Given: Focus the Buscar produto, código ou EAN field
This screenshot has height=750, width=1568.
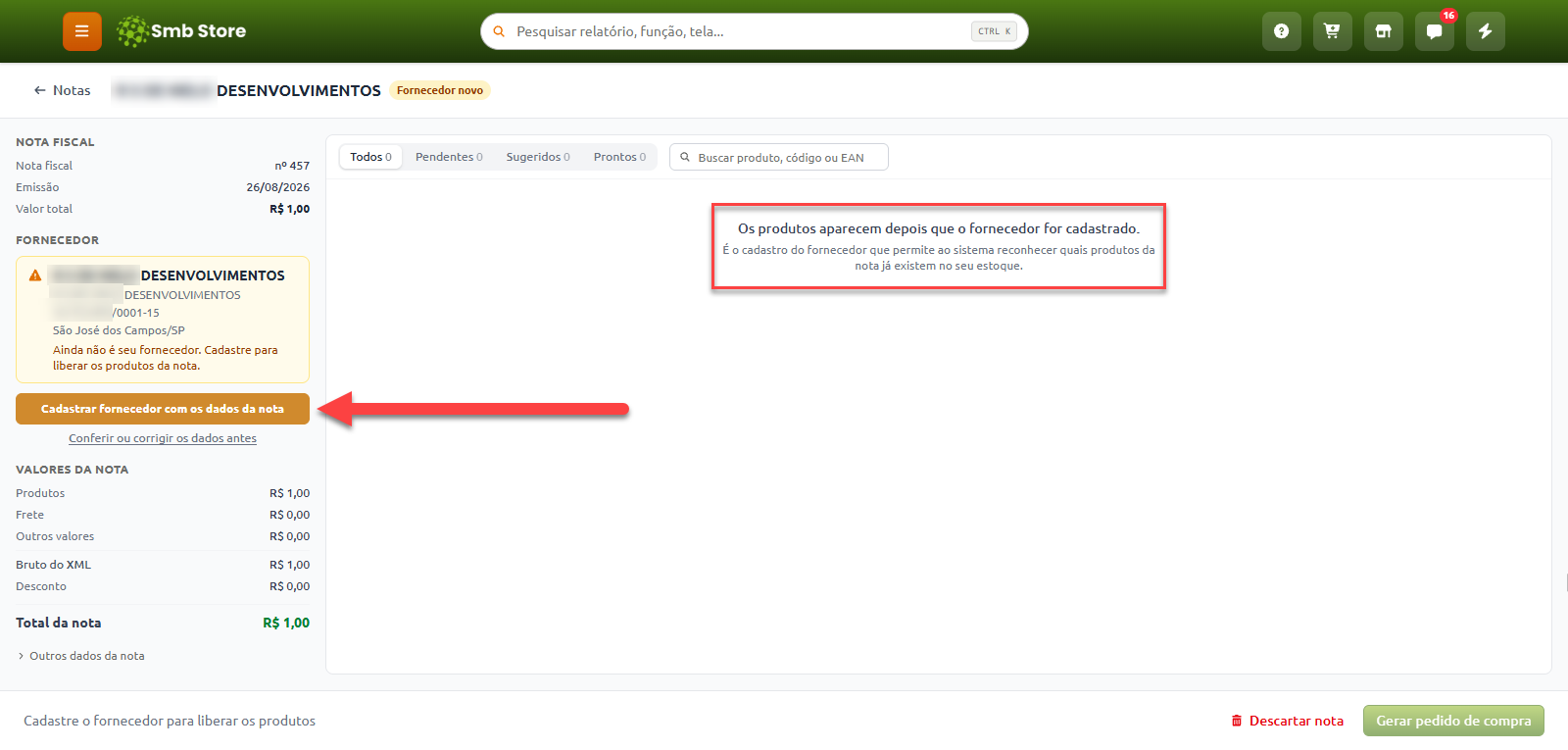Looking at the screenshot, I should click(779, 157).
